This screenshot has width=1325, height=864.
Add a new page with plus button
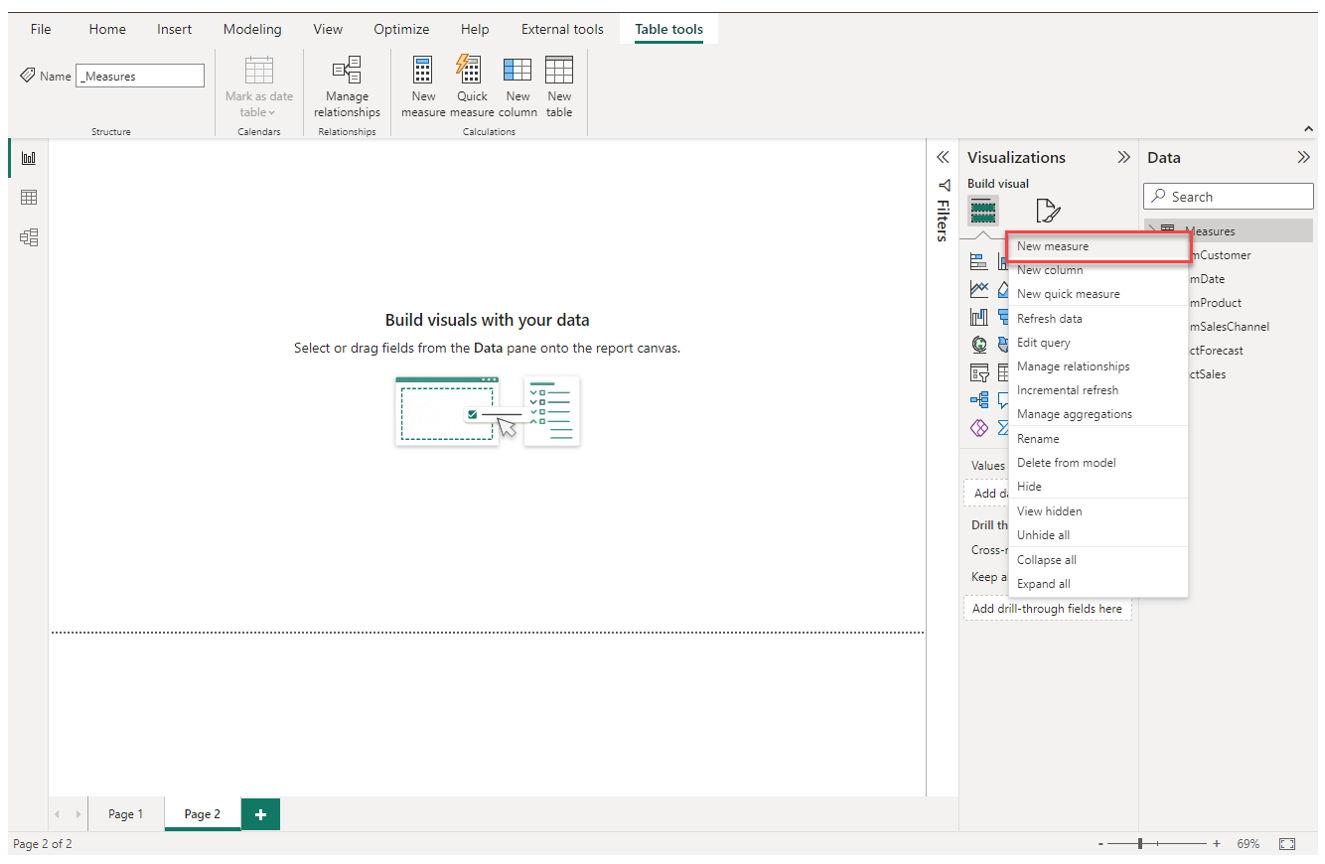pyautogui.click(x=261, y=814)
